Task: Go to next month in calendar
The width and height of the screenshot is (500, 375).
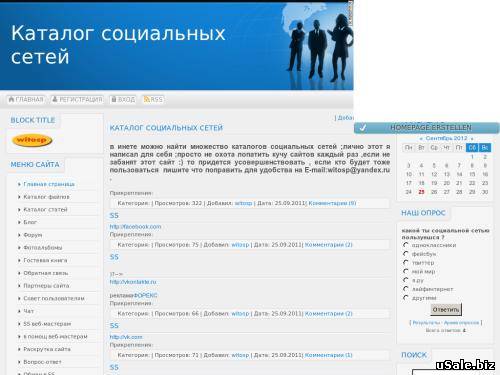Action: click(x=472, y=138)
